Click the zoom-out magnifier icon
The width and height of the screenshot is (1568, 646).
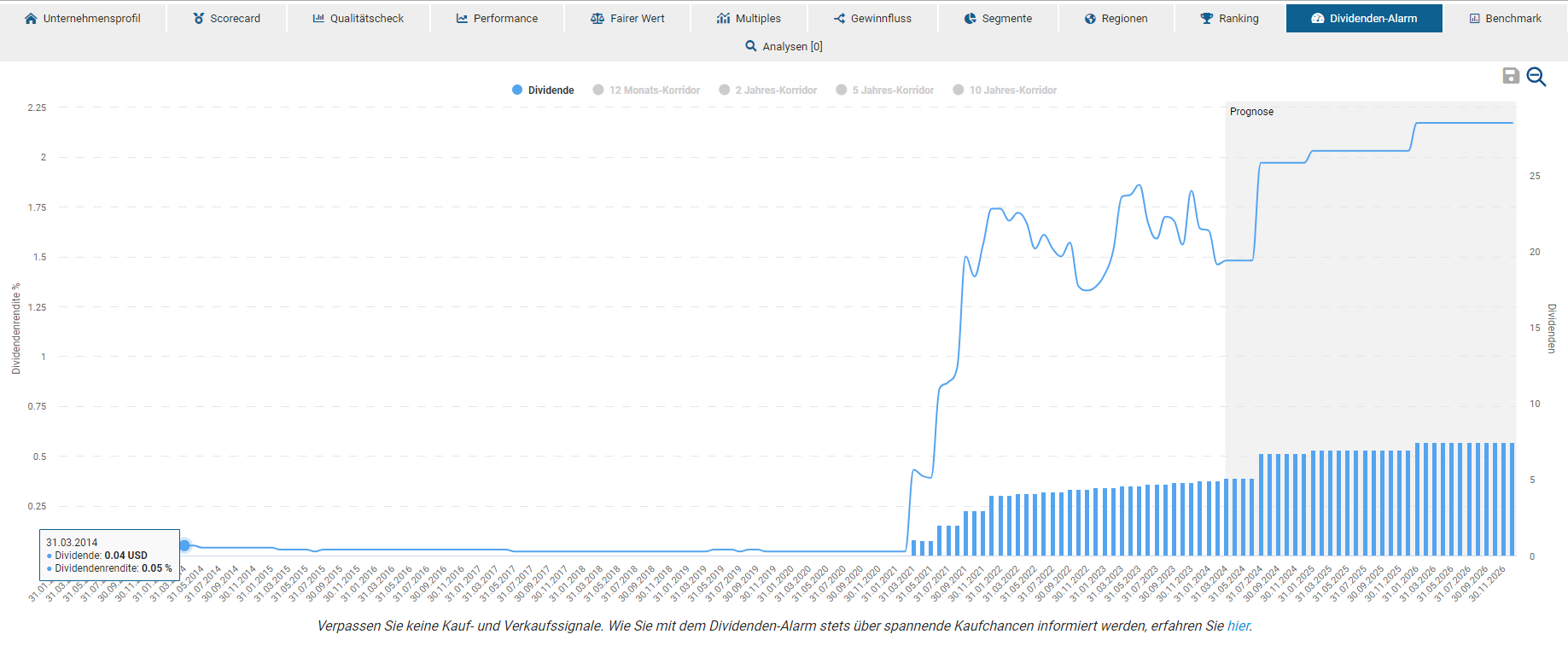1536,77
